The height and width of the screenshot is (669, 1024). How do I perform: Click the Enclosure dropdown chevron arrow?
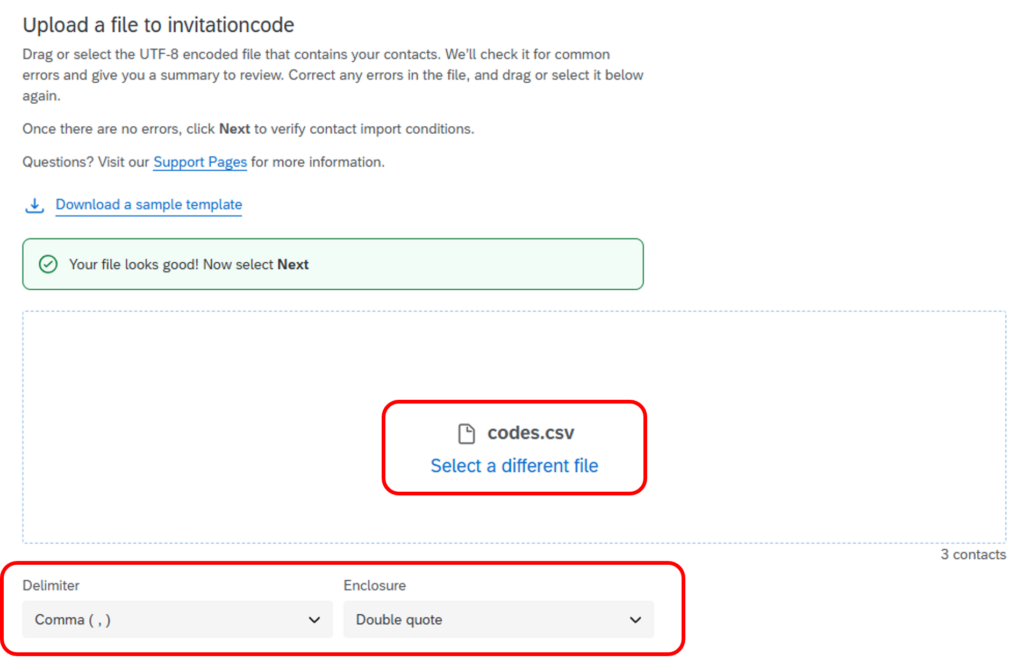point(635,620)
